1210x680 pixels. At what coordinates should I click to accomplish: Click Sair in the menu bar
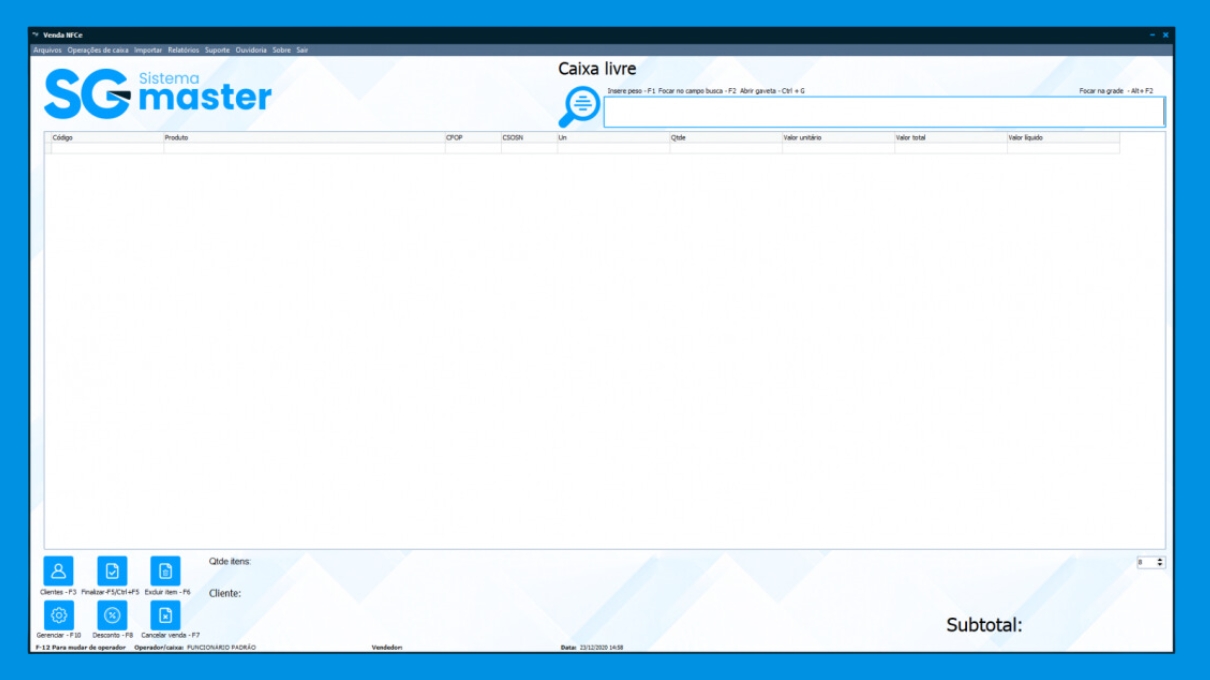point(302,50)
